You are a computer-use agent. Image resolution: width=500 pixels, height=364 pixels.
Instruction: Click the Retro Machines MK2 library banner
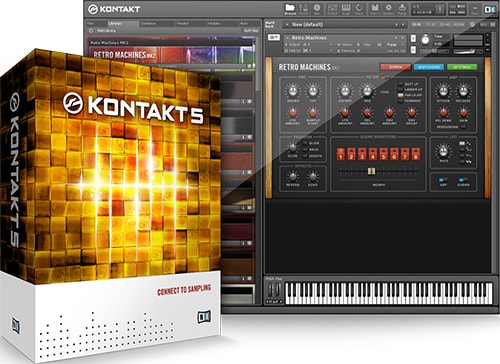(172, 54)
